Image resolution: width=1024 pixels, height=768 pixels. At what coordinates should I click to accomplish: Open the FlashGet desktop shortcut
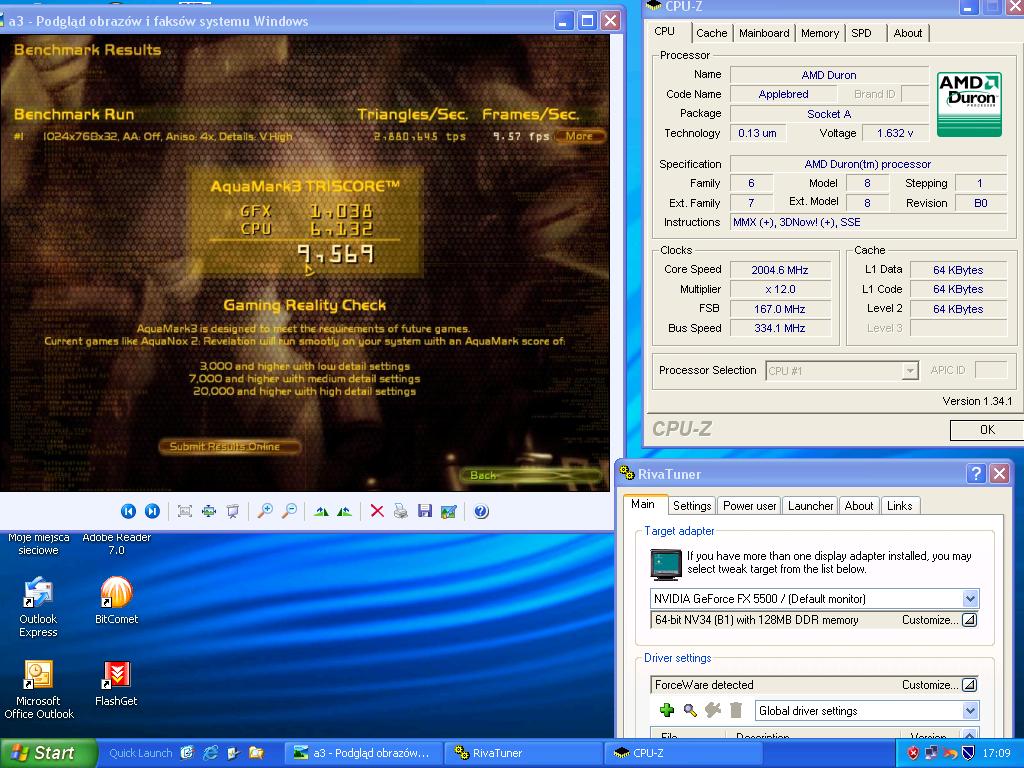click(x=116, y=683)
